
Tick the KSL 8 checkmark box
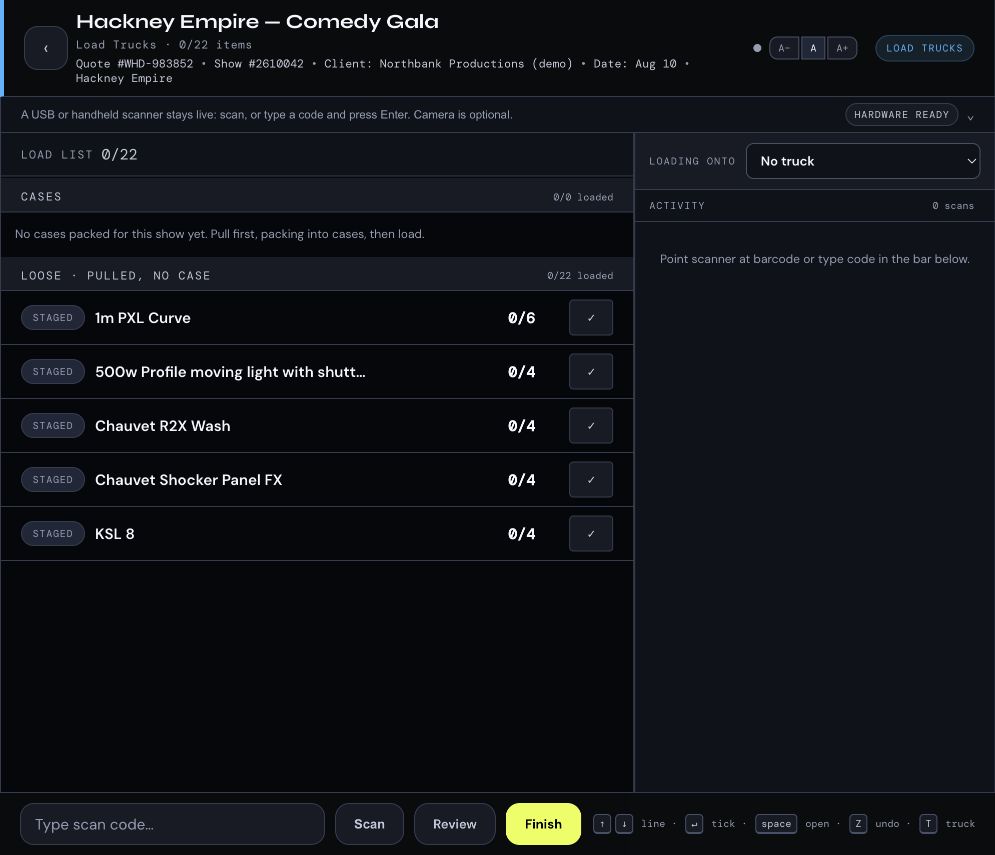pyautogui.click(x=591, y=533)
